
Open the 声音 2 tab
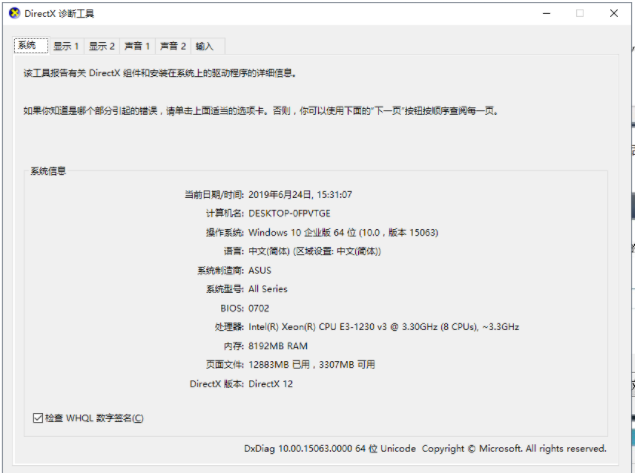click(x=173, y=46)
